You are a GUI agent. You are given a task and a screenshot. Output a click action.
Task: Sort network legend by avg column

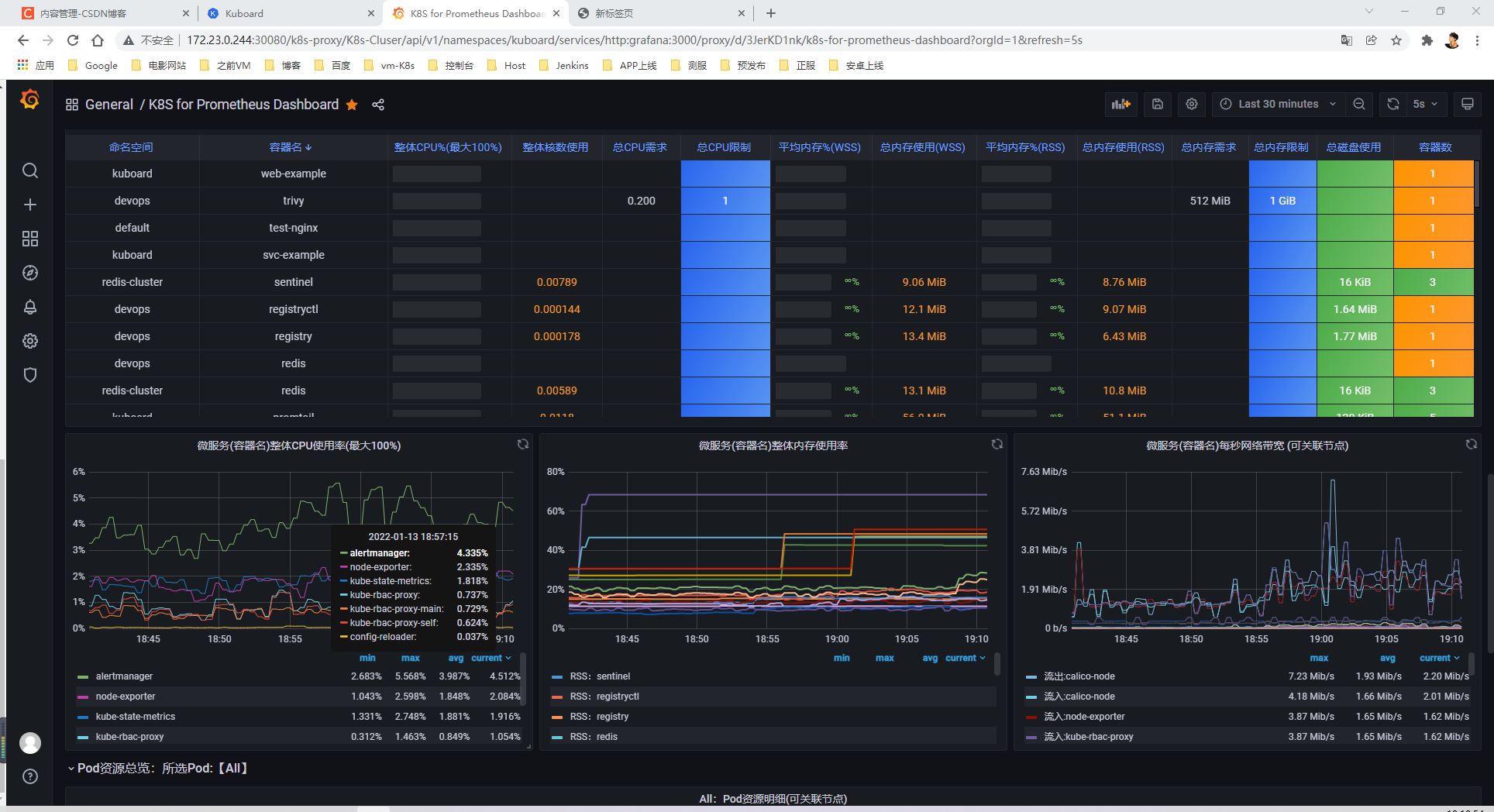[x=1388, y=658]
